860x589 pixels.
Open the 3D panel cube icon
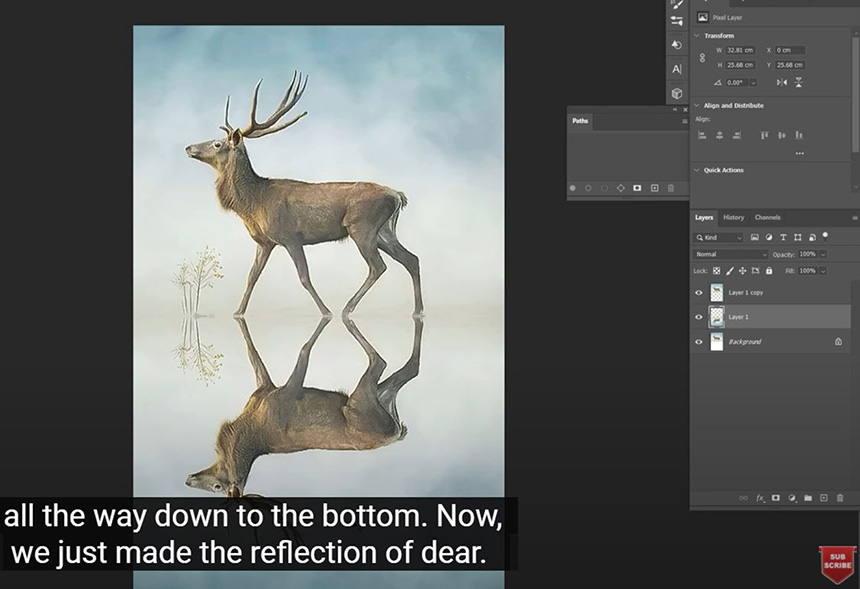click(677, 93)
